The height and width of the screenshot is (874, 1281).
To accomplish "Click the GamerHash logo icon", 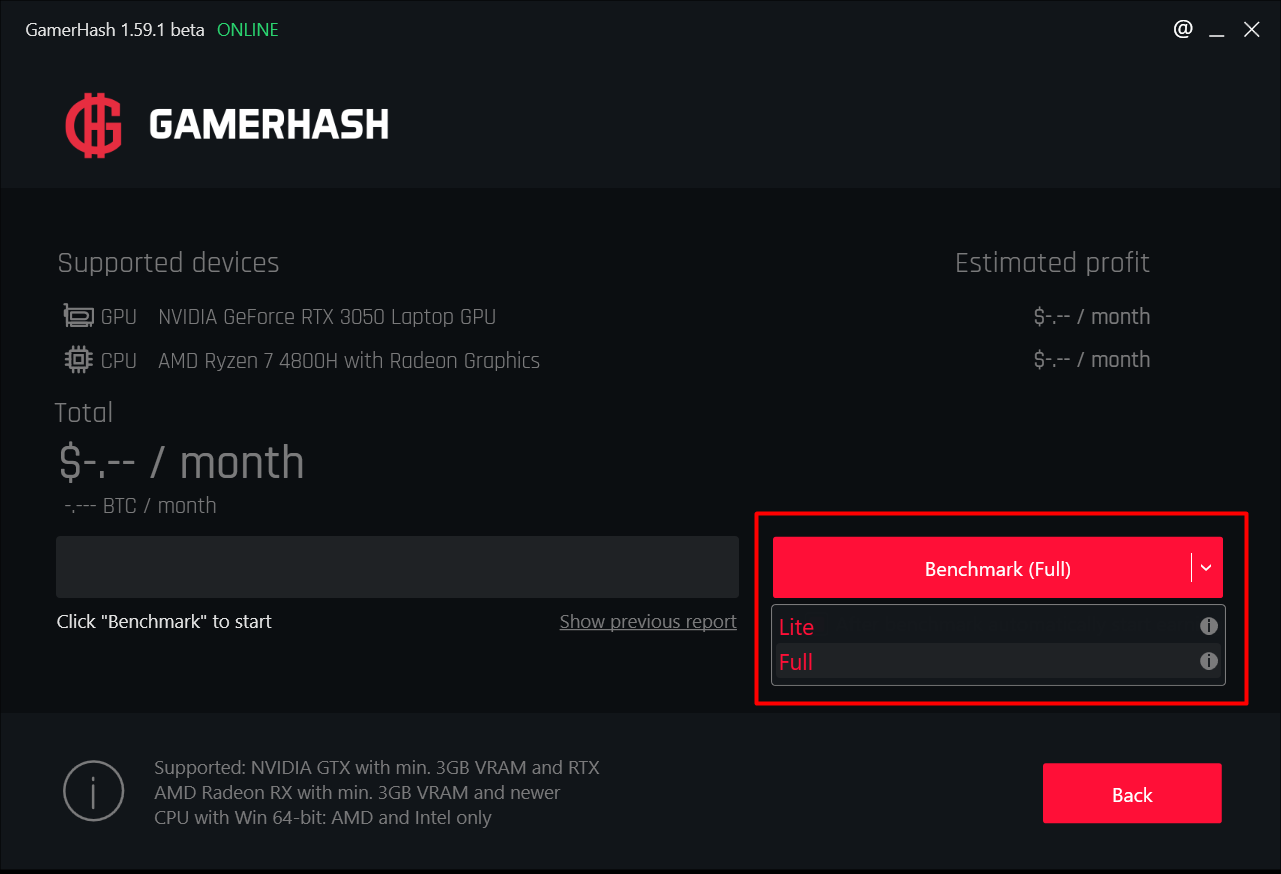I will [94, 126].
